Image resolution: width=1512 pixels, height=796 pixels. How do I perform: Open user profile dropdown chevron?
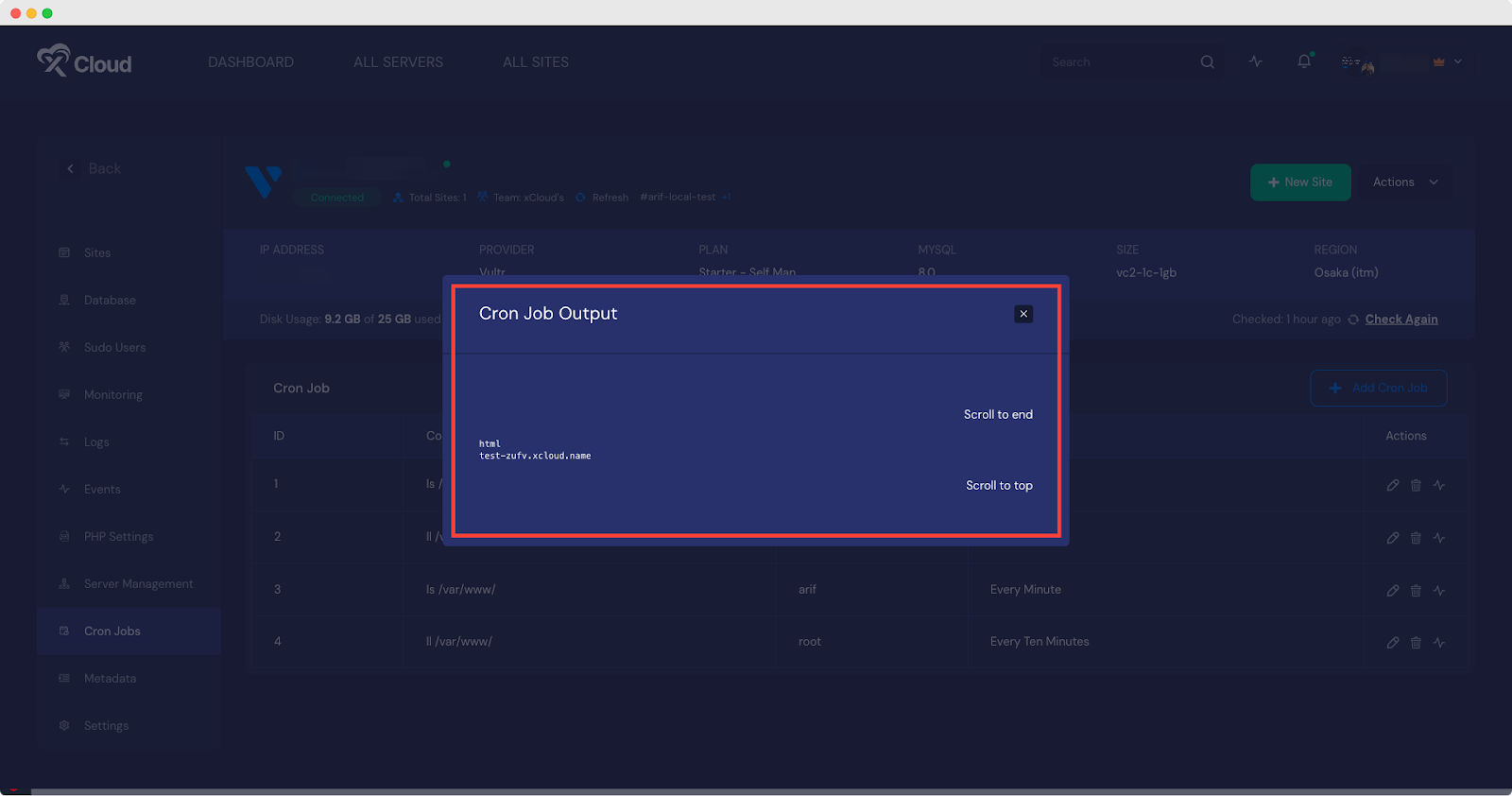coord(1458,61)
